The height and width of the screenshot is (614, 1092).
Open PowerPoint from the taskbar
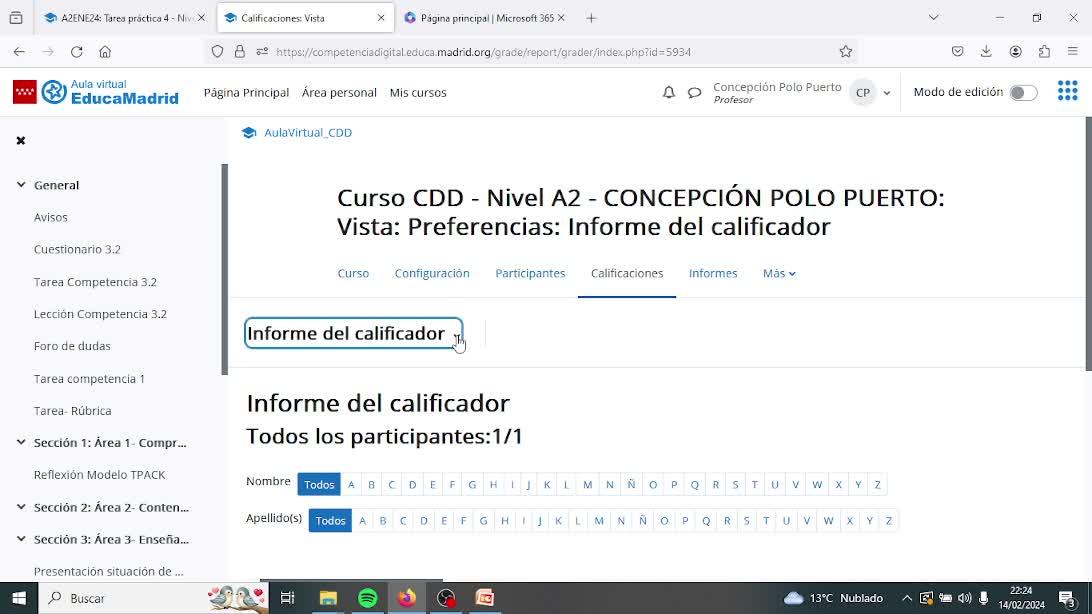click(x=485, y=598)
